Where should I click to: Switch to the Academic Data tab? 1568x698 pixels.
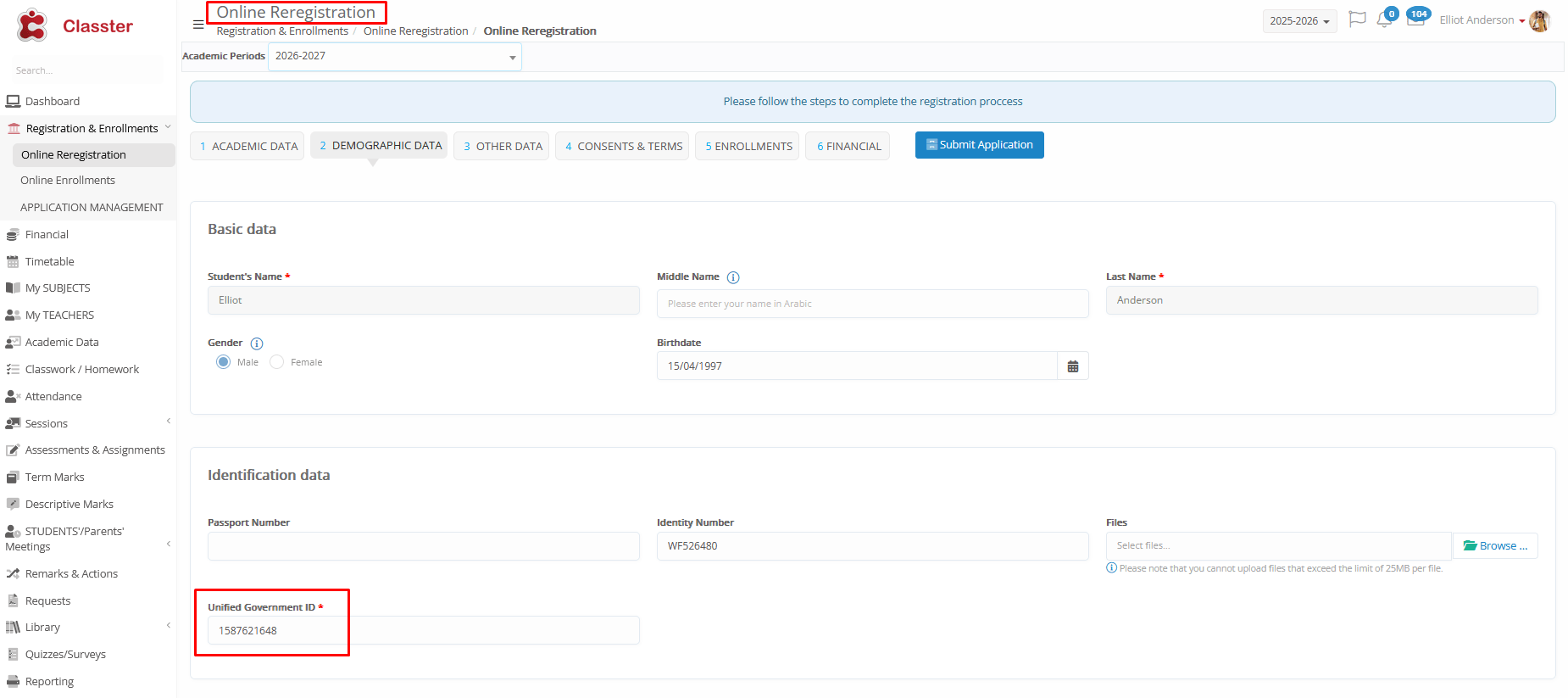(x=248, y=146)
